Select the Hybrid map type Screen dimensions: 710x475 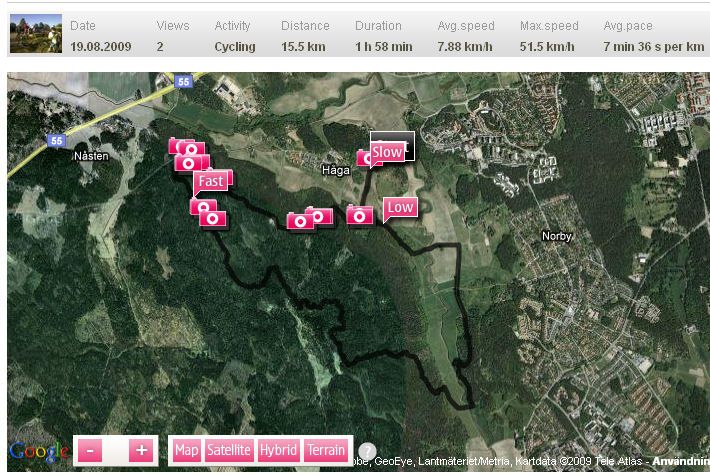pyautogui.click(x=278, y=450)
